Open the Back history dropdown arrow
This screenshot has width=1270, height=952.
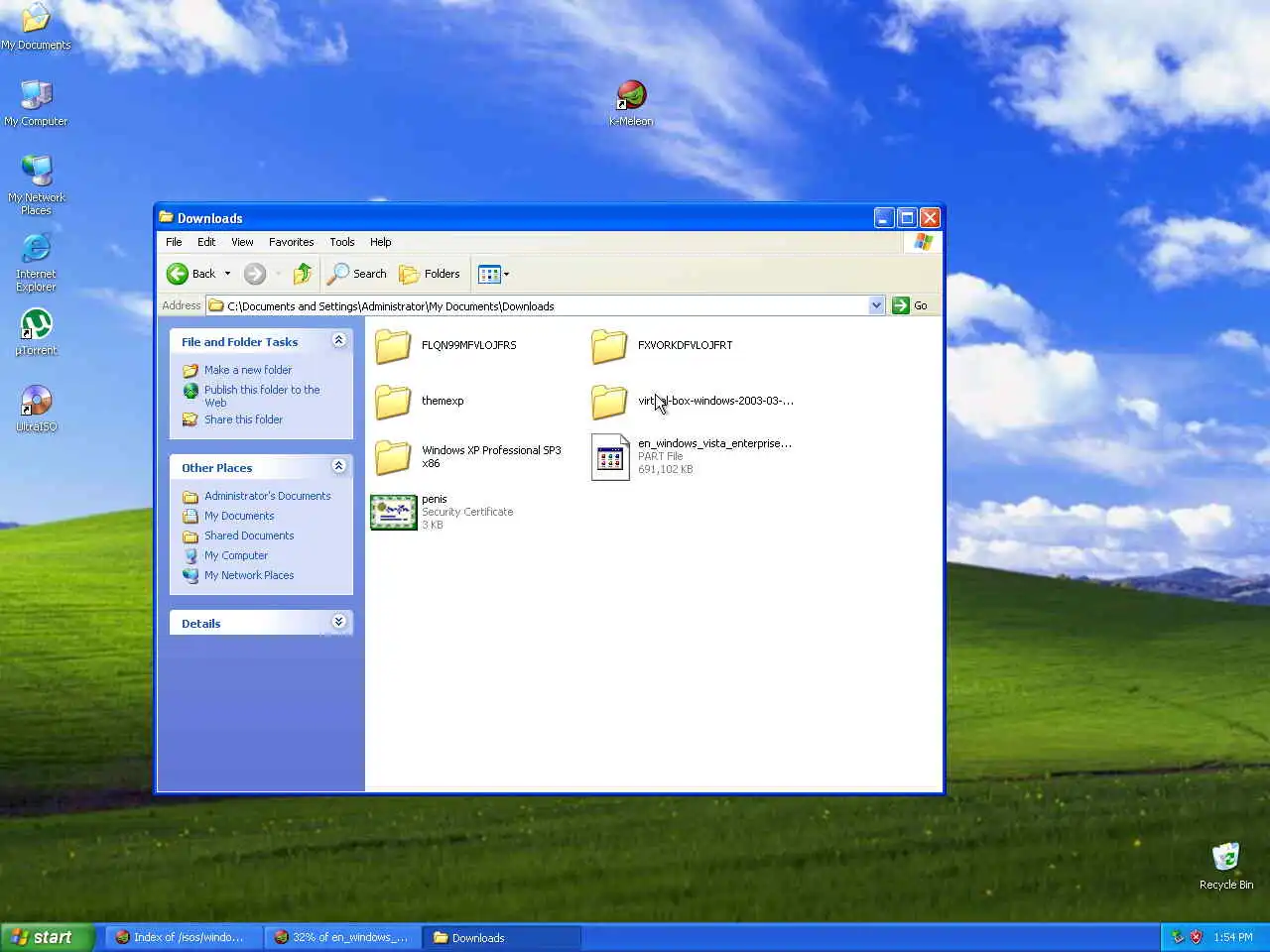[227, 274]
